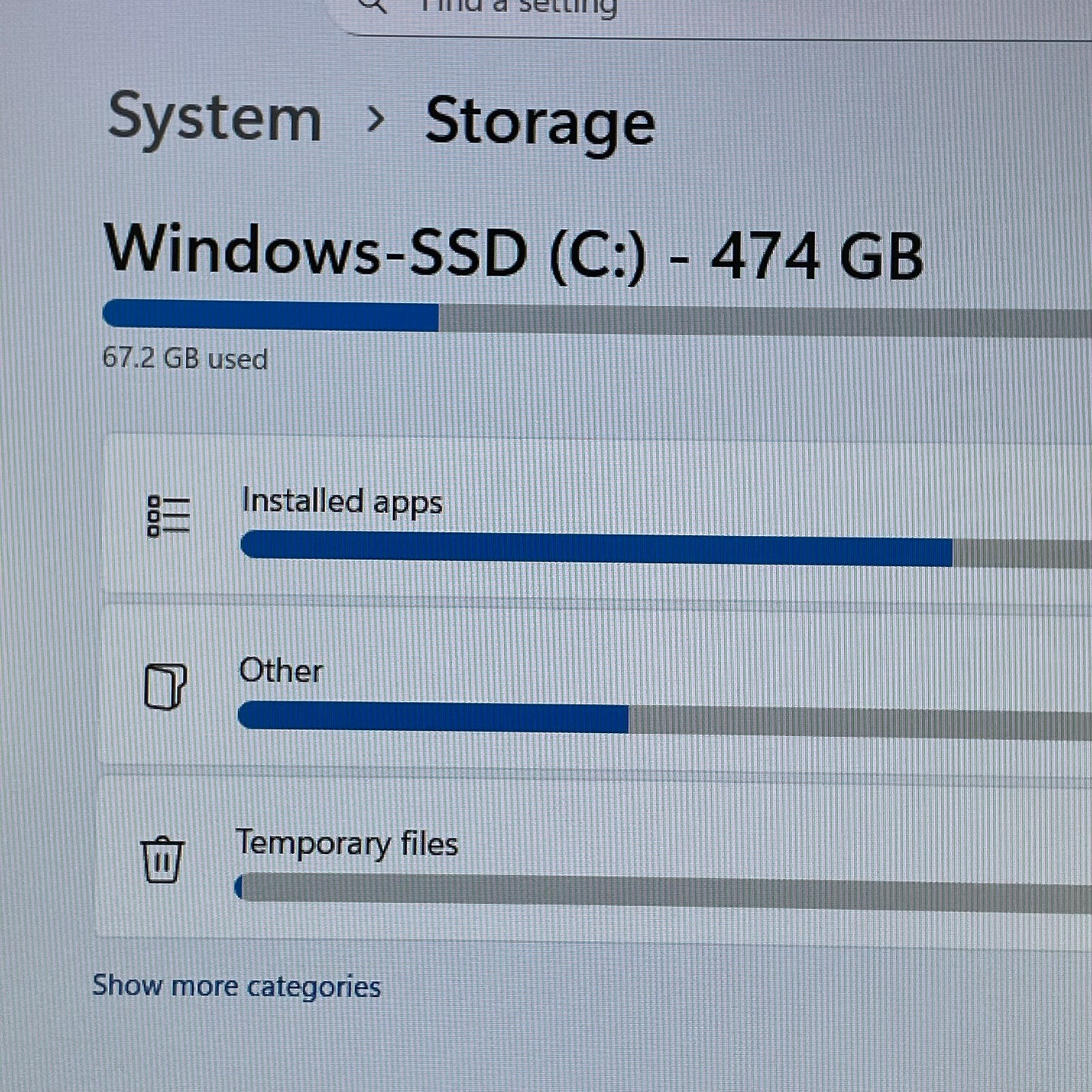
Task: Click the Other usage bar
Action: point(432,716)
